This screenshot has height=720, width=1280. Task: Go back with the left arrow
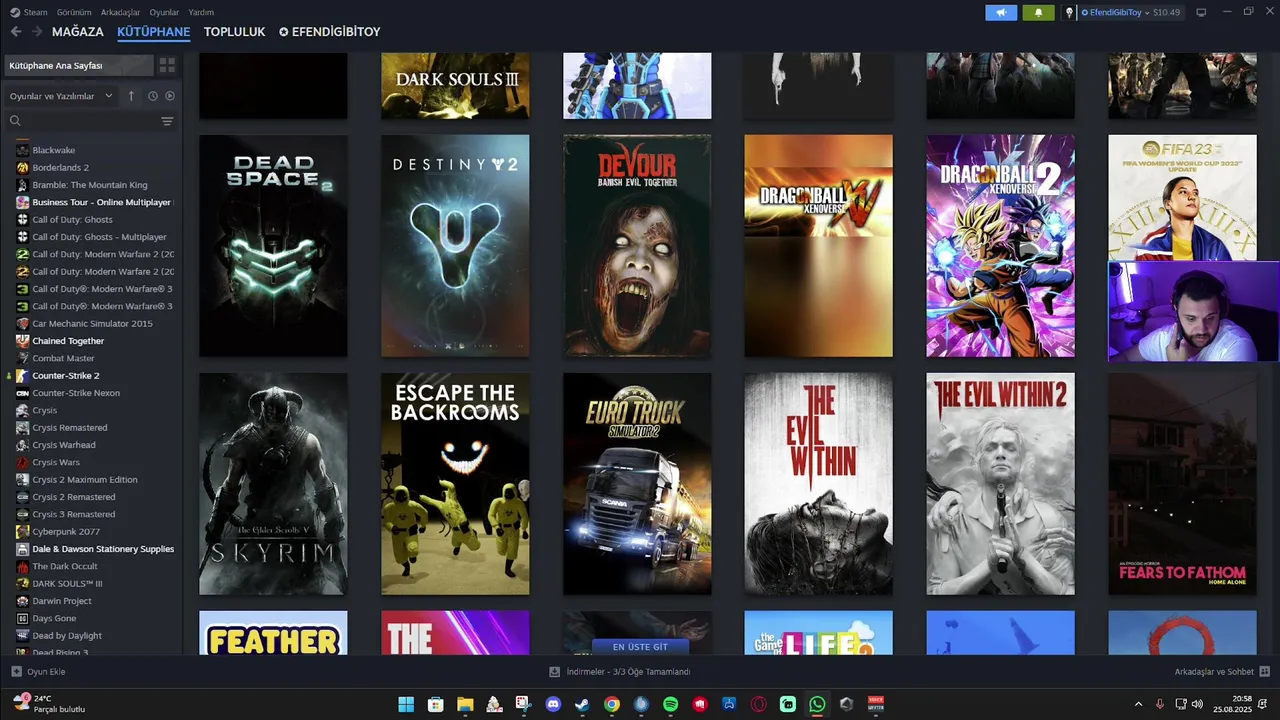coord(16,32)
